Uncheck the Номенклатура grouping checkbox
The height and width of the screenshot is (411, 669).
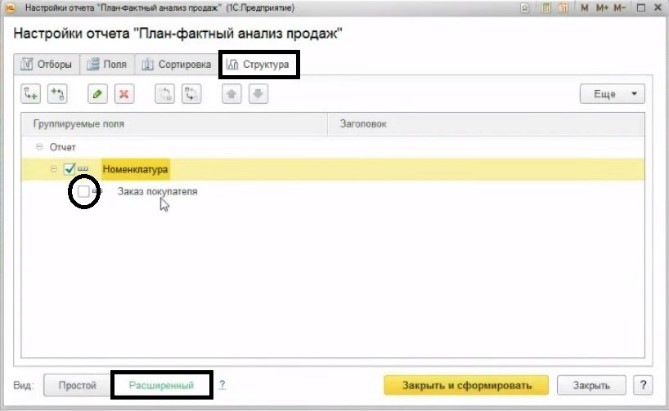[x=68, y=169]
